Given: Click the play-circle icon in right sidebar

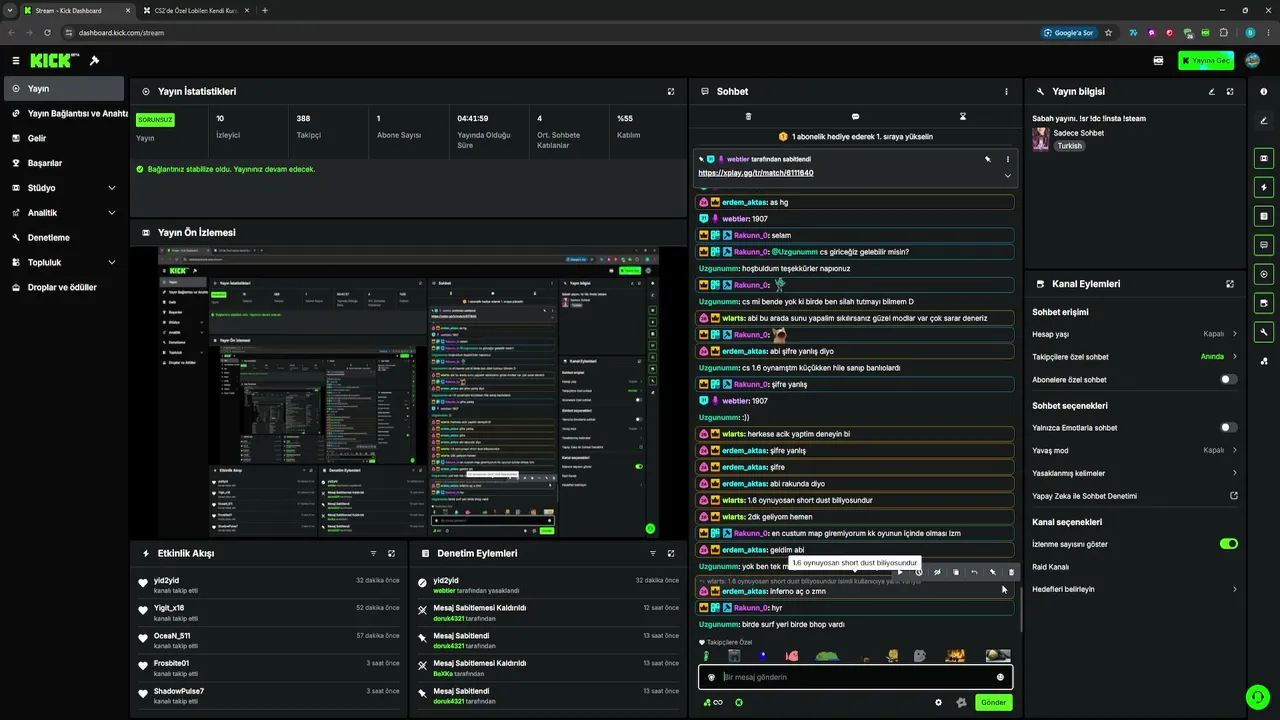Looking at the screenshot, I should click(1264, 274).
